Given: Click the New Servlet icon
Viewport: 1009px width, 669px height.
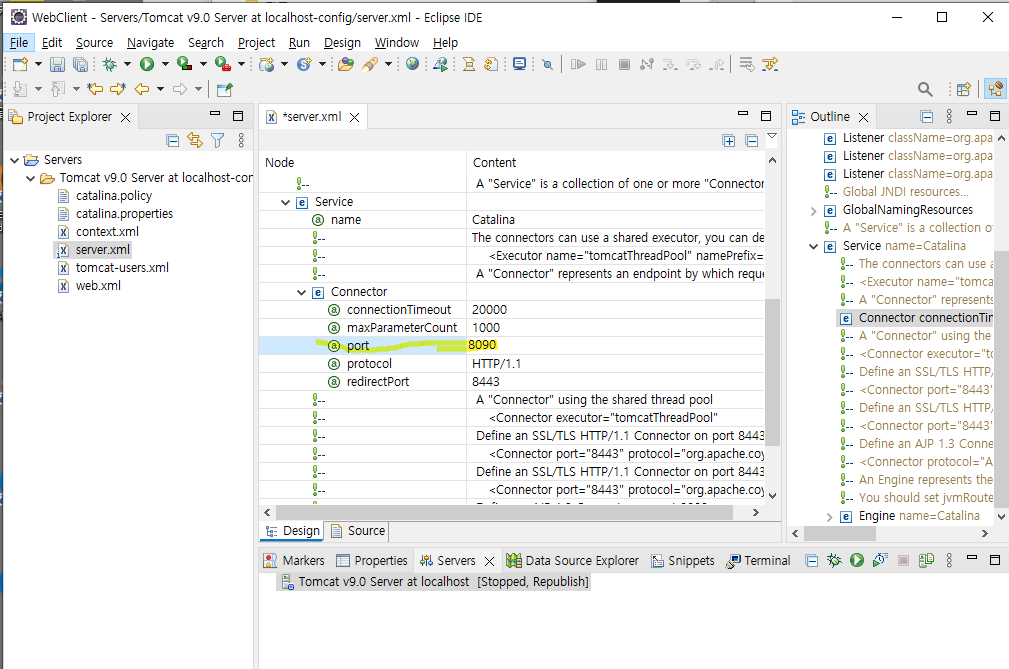Looking at the screenshot, I should (x=304, y=64).
